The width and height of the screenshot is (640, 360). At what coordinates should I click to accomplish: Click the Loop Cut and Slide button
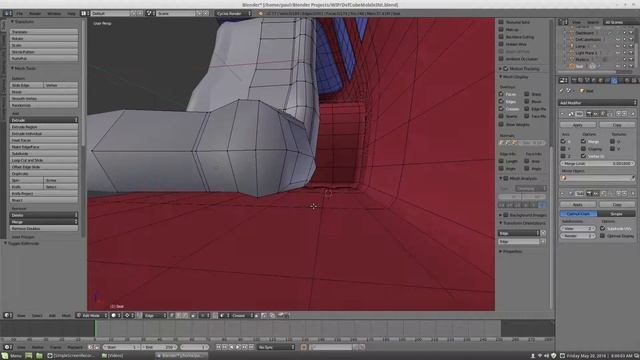point(44,160)
